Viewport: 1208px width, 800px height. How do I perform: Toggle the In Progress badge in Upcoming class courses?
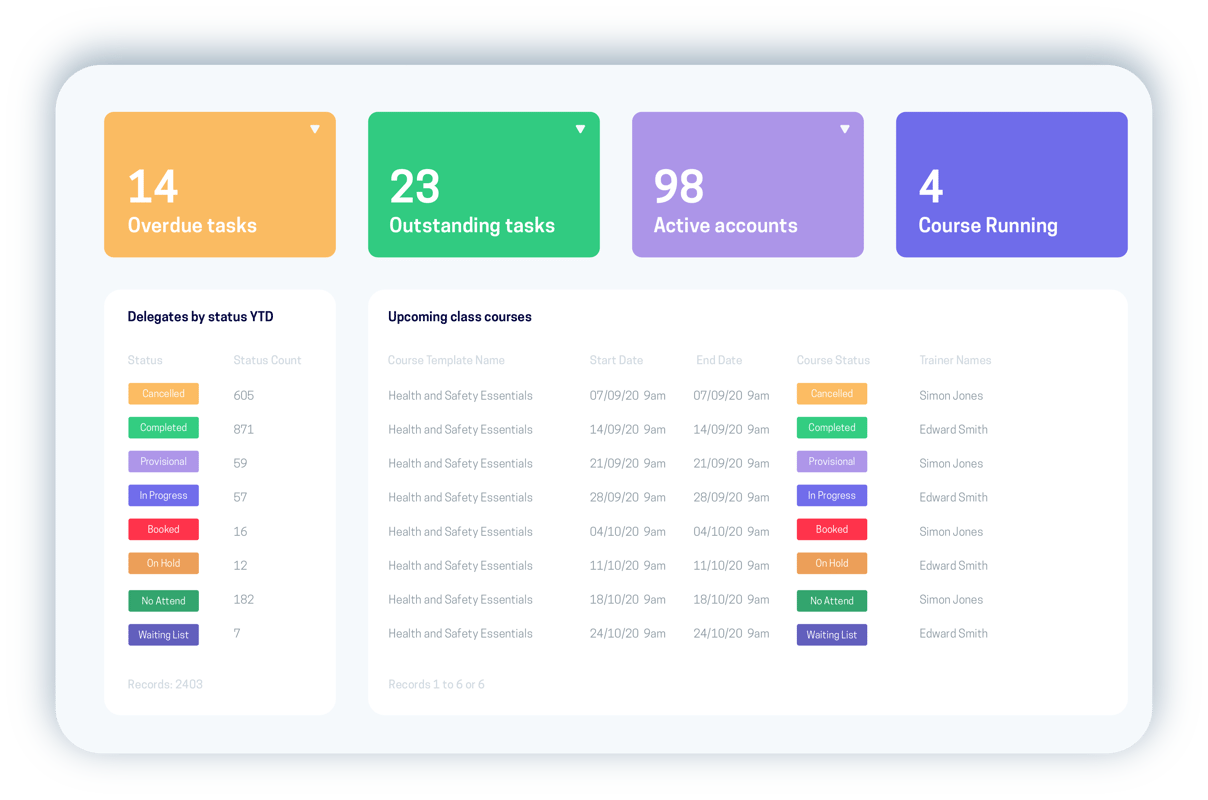[x=831, y=495]
